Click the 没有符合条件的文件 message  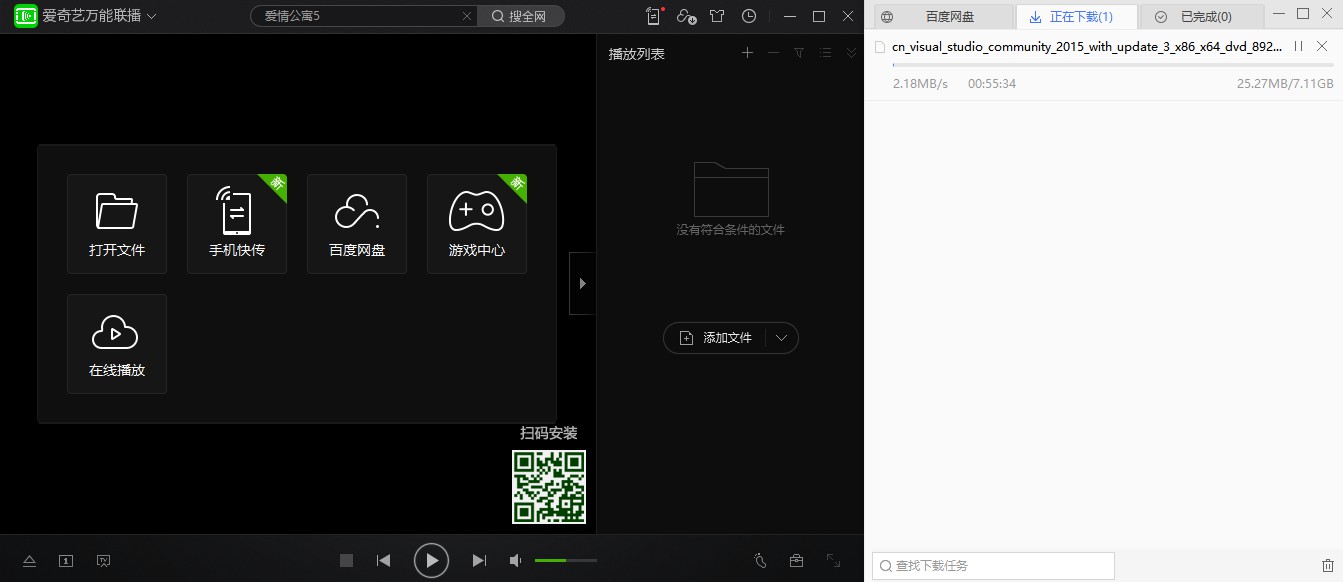731,230
